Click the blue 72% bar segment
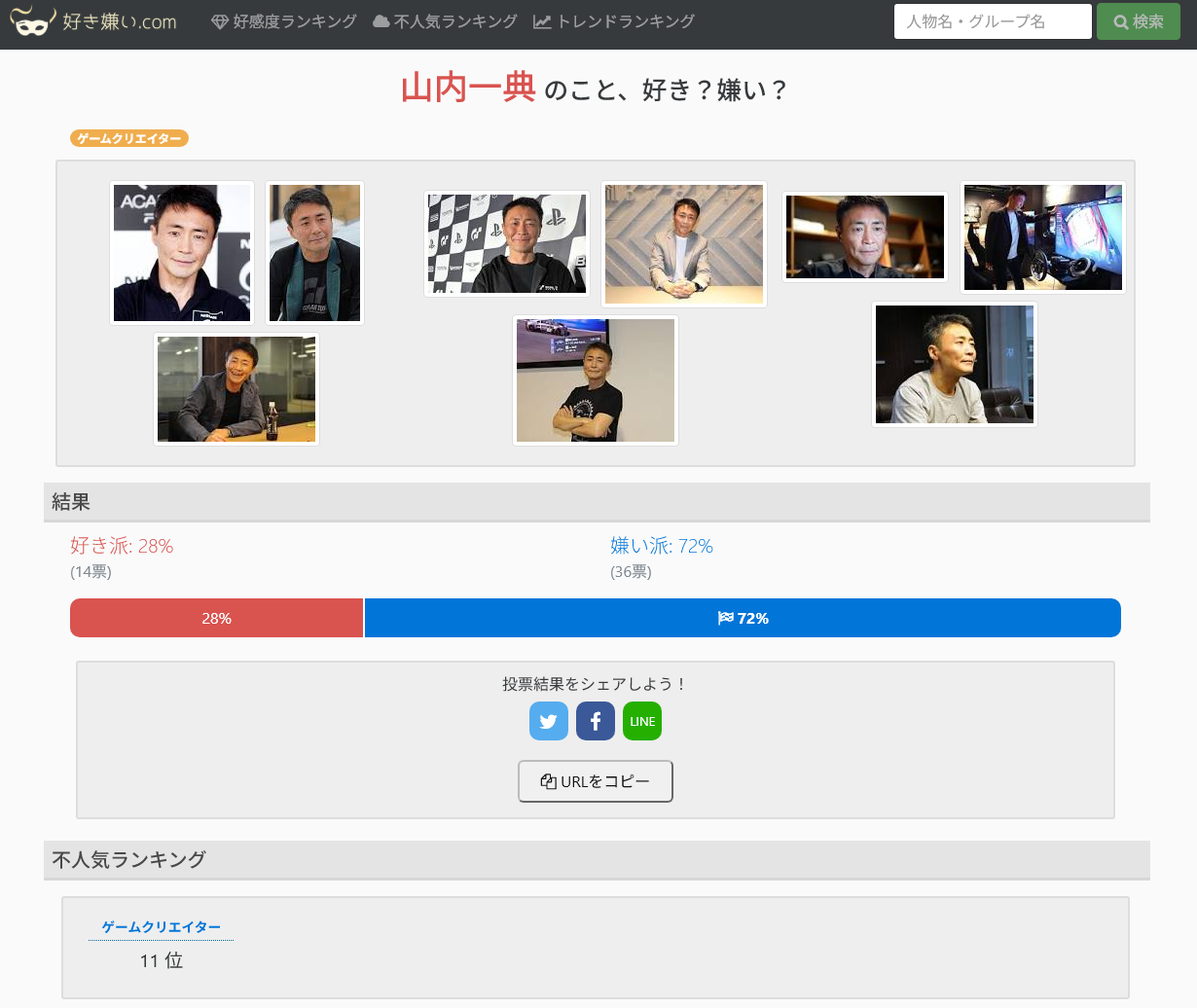 [743, 618]
